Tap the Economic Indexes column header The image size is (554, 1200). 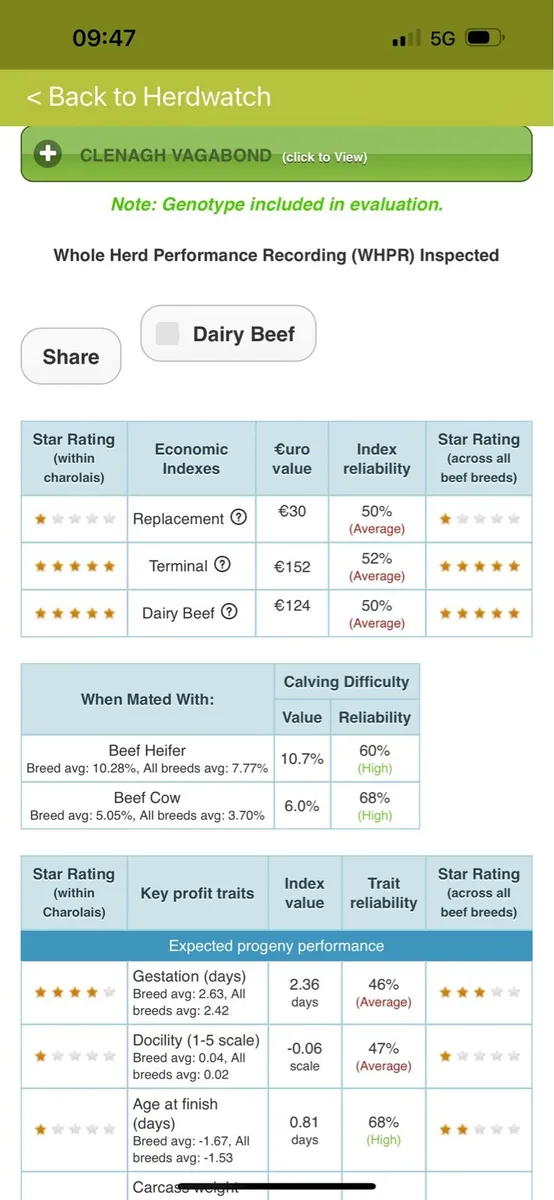(x=191, y=458)
